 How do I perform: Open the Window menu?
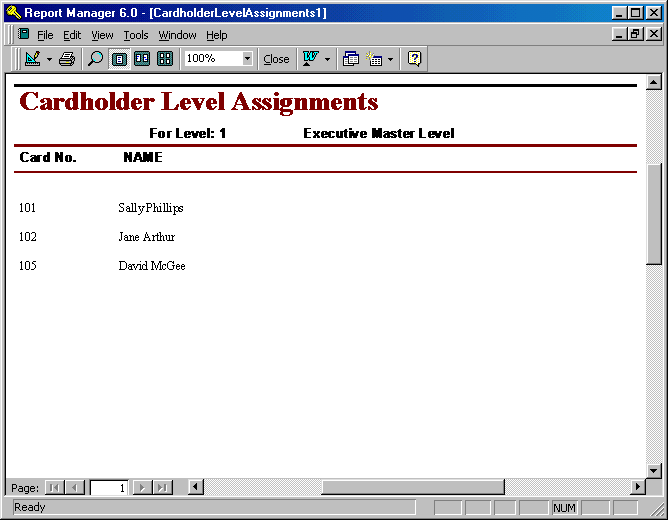tap(177, 35)
